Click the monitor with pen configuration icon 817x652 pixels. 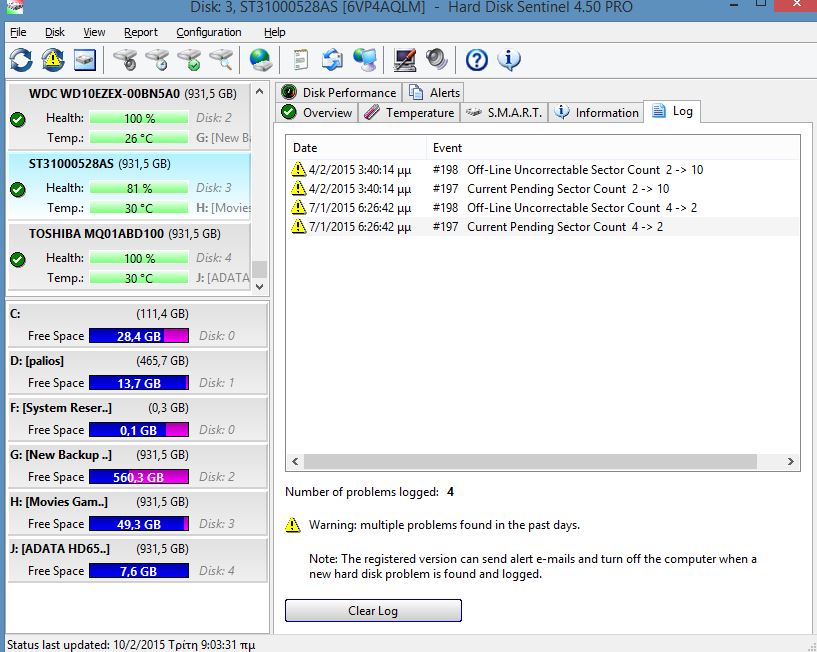pos(405,60)
